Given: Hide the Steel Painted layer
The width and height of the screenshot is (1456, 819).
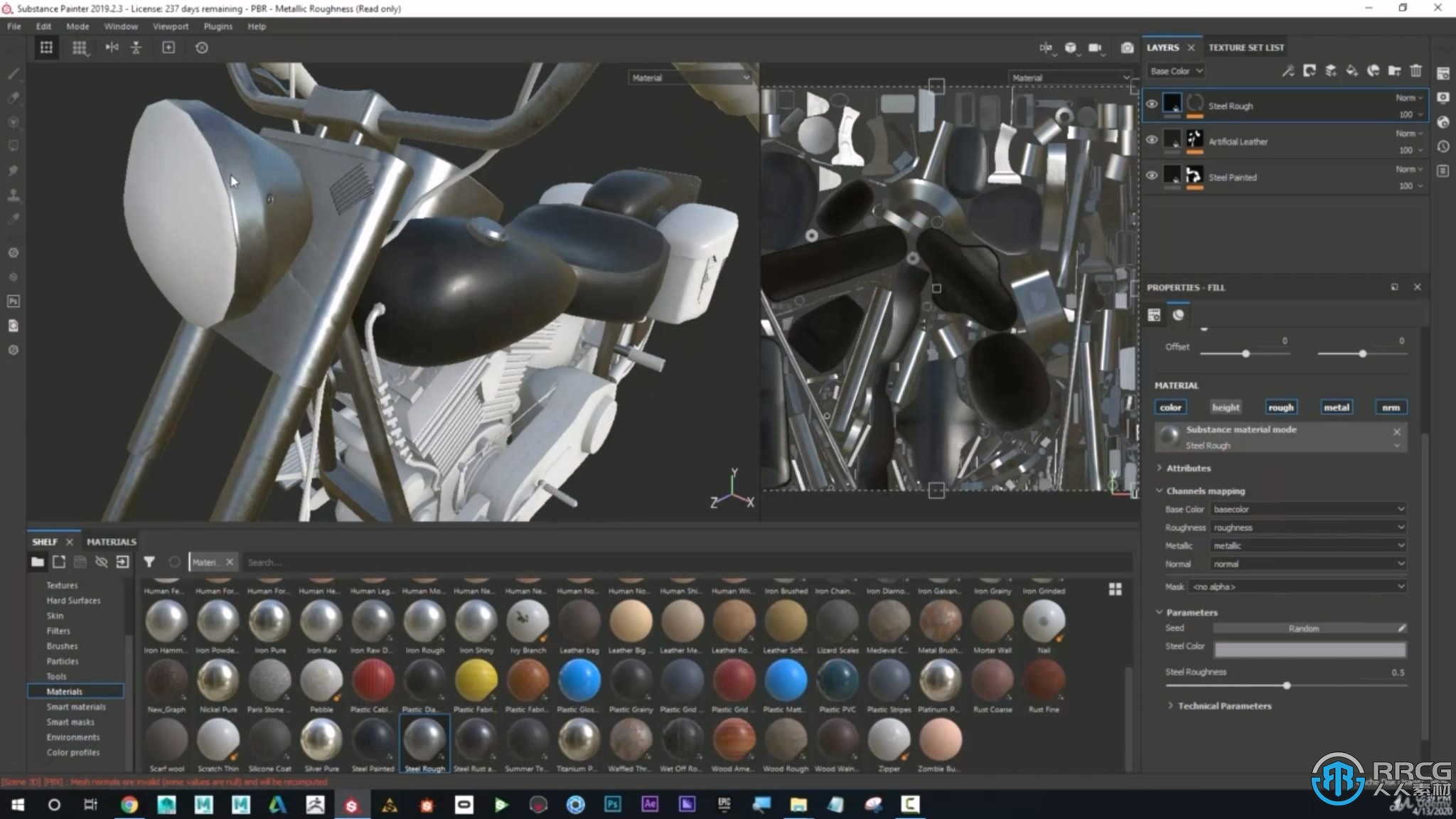Looking at the screenshot, I should 1152,176.
